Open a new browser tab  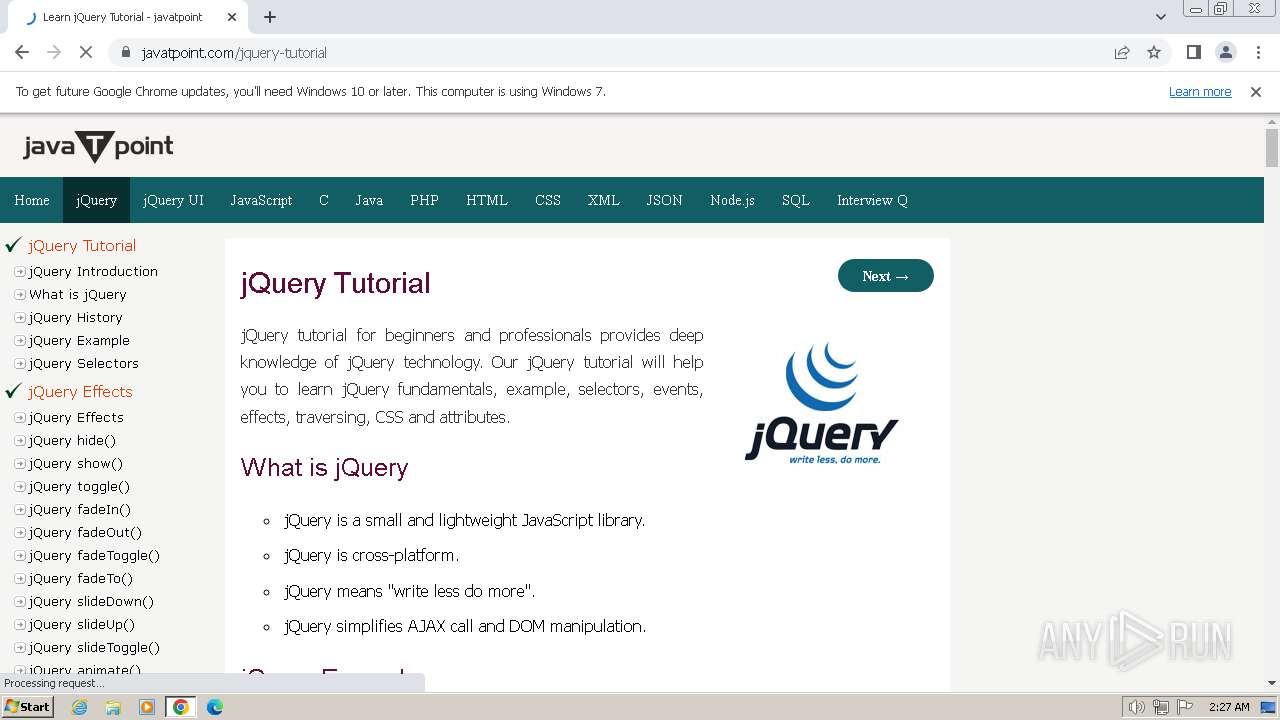click(x=270, y=17)
